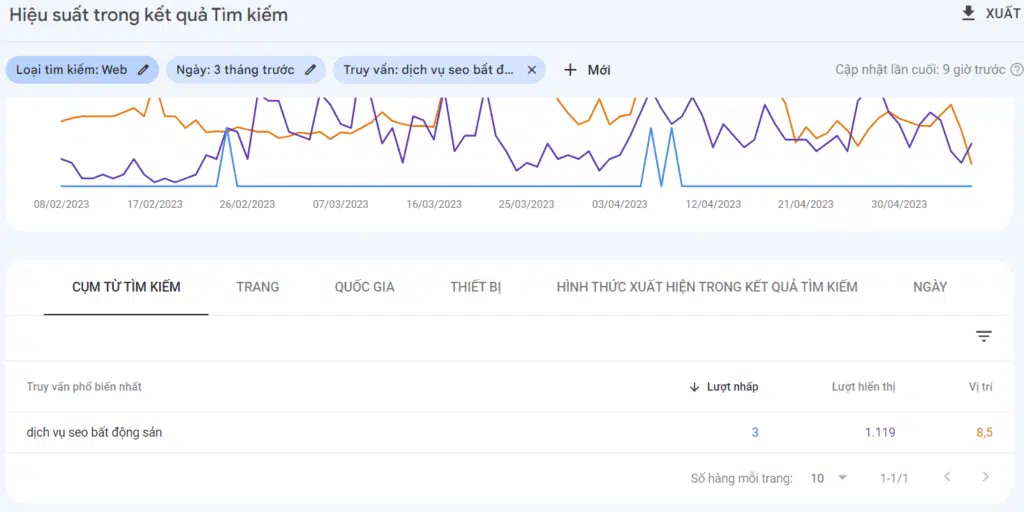This screenshot has width=1024, height=512.
Task: Edit the Loại tìm kiếm Web filter pencil
Action: 143,70
